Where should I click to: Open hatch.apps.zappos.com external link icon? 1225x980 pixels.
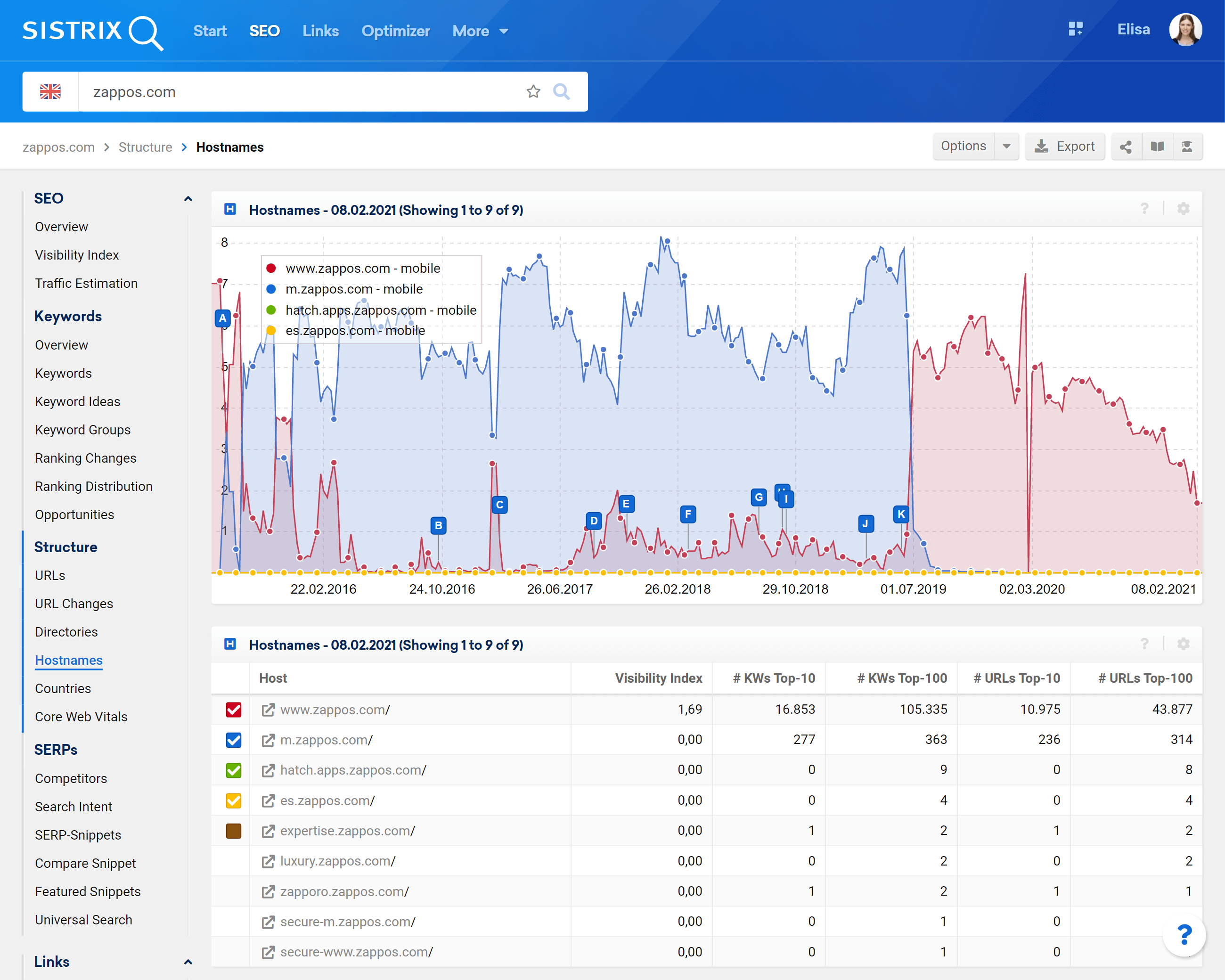[x=268, y=770]
